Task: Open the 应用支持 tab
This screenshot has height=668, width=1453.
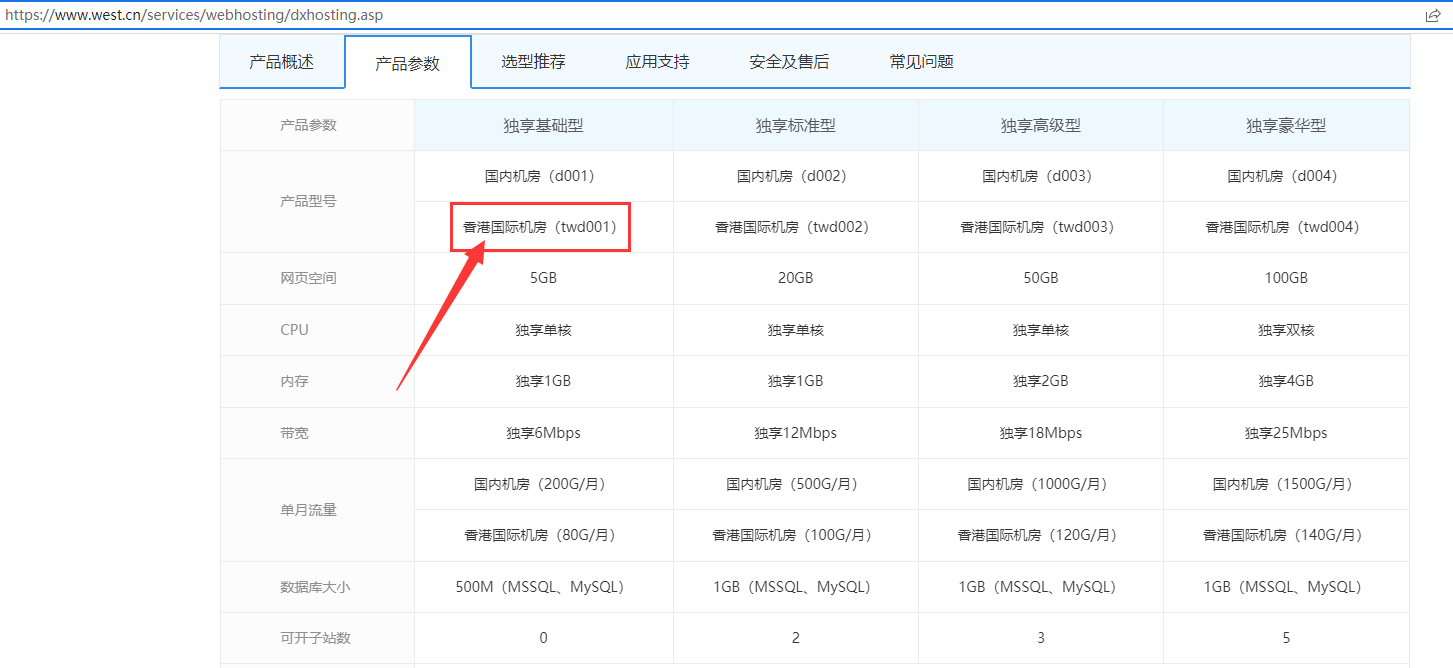Action: pos(660,61)
